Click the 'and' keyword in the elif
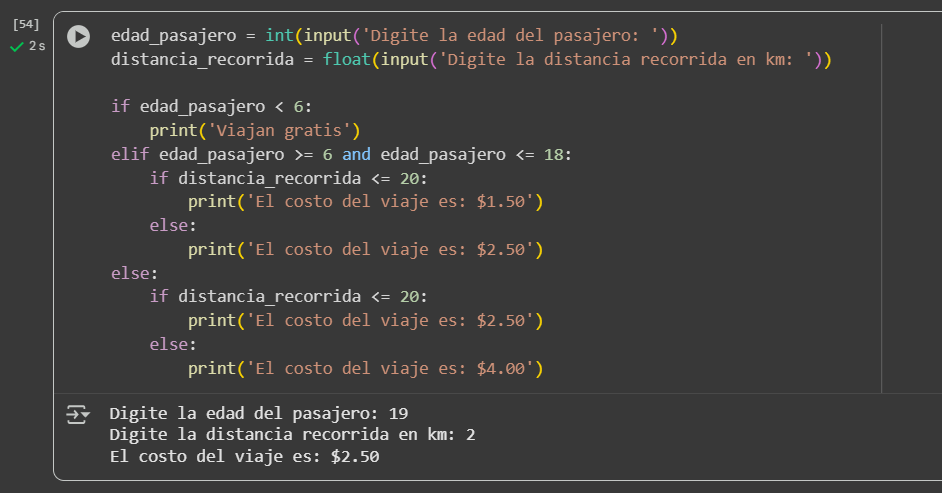The height and width of the screenshot is (493, 942). 356,154
